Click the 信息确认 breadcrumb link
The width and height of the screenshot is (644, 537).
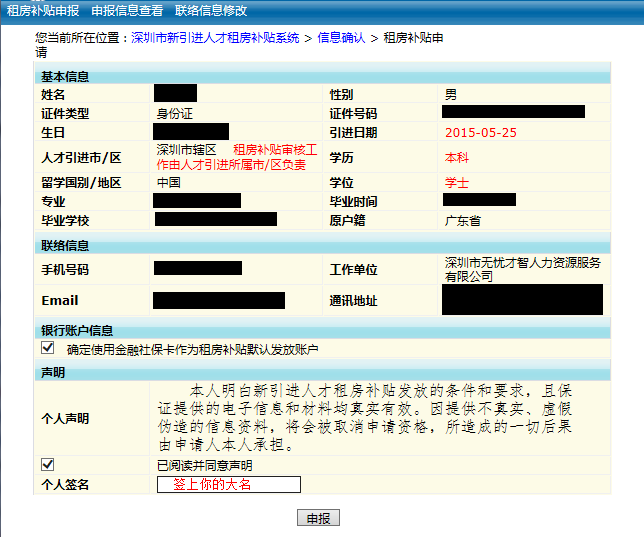point(341,38)
